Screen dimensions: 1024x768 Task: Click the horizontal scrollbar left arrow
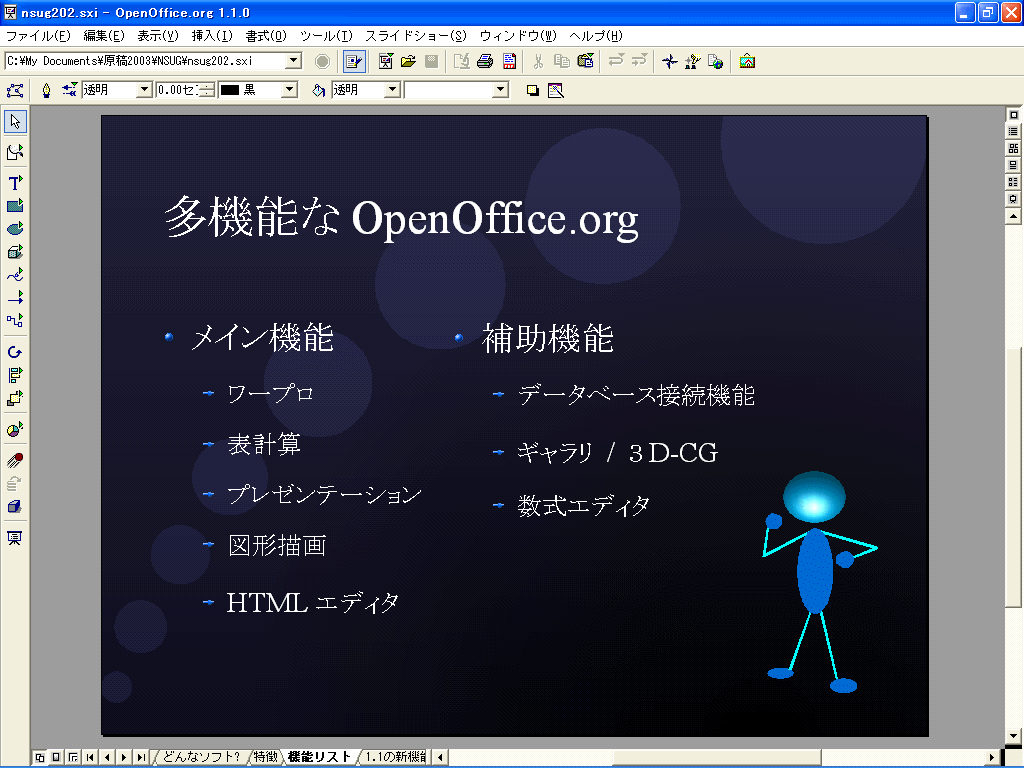[x=440, y=758]
